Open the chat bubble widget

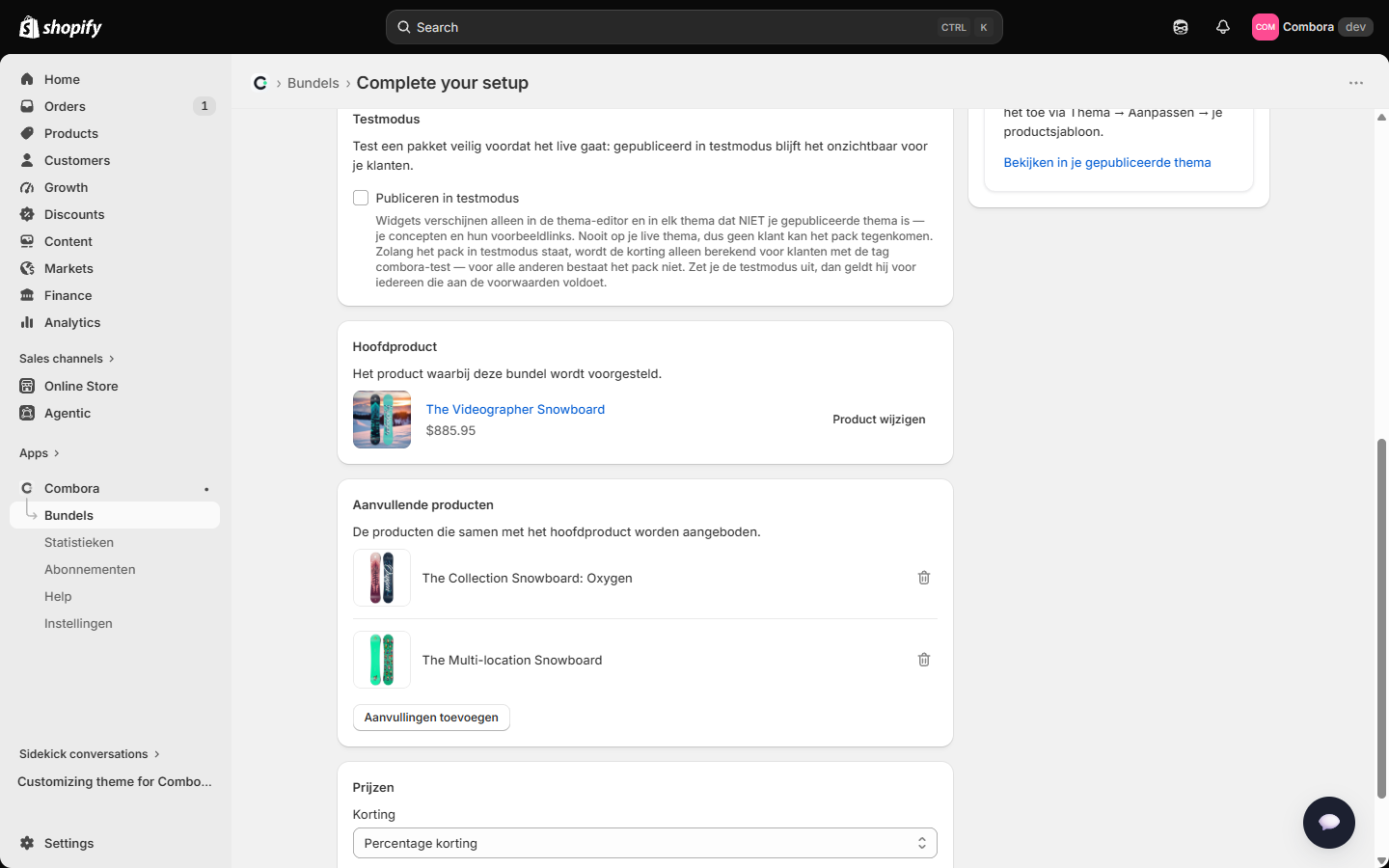click(x=1329, y=823)
